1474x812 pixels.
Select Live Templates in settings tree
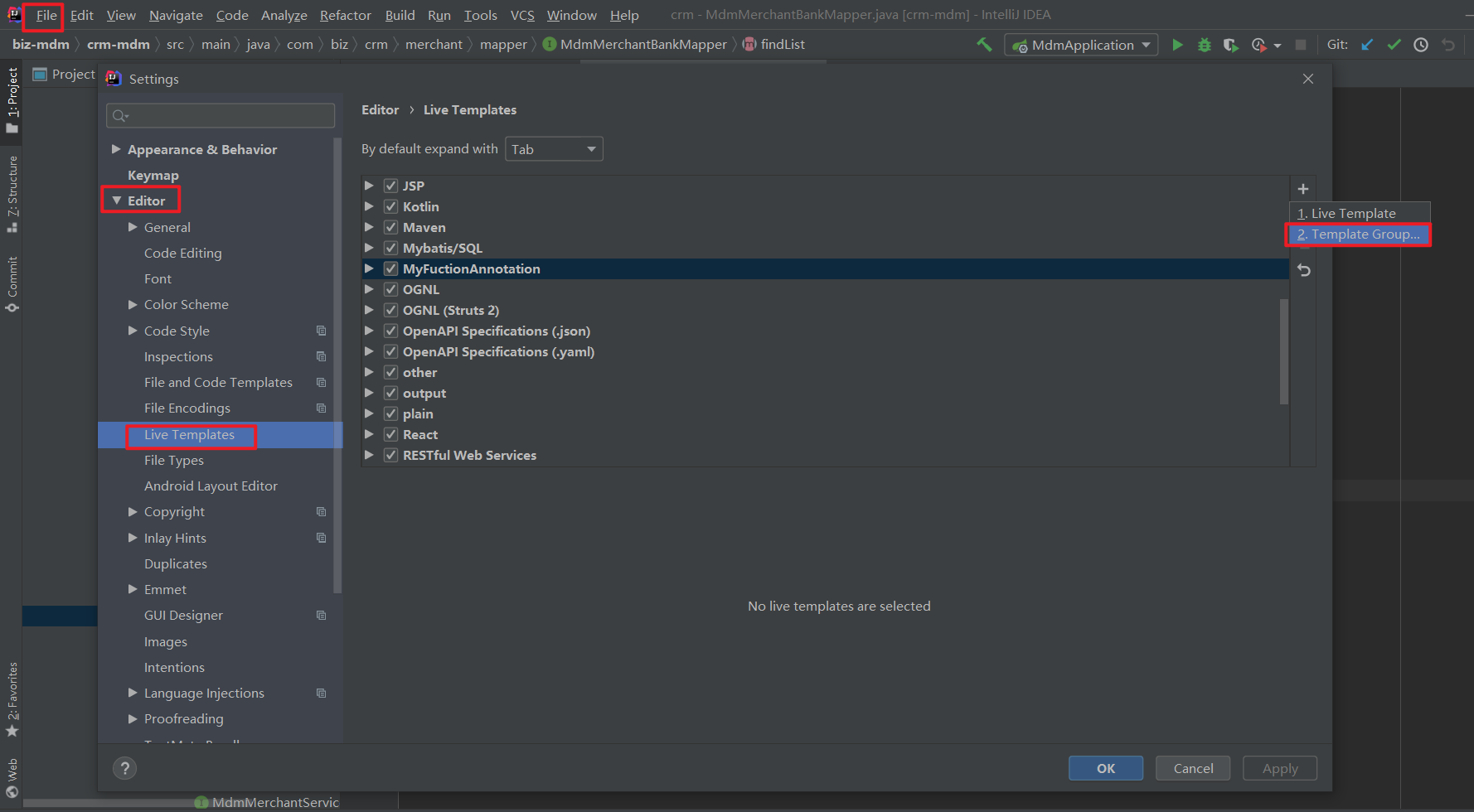click(x=220, y=434)
